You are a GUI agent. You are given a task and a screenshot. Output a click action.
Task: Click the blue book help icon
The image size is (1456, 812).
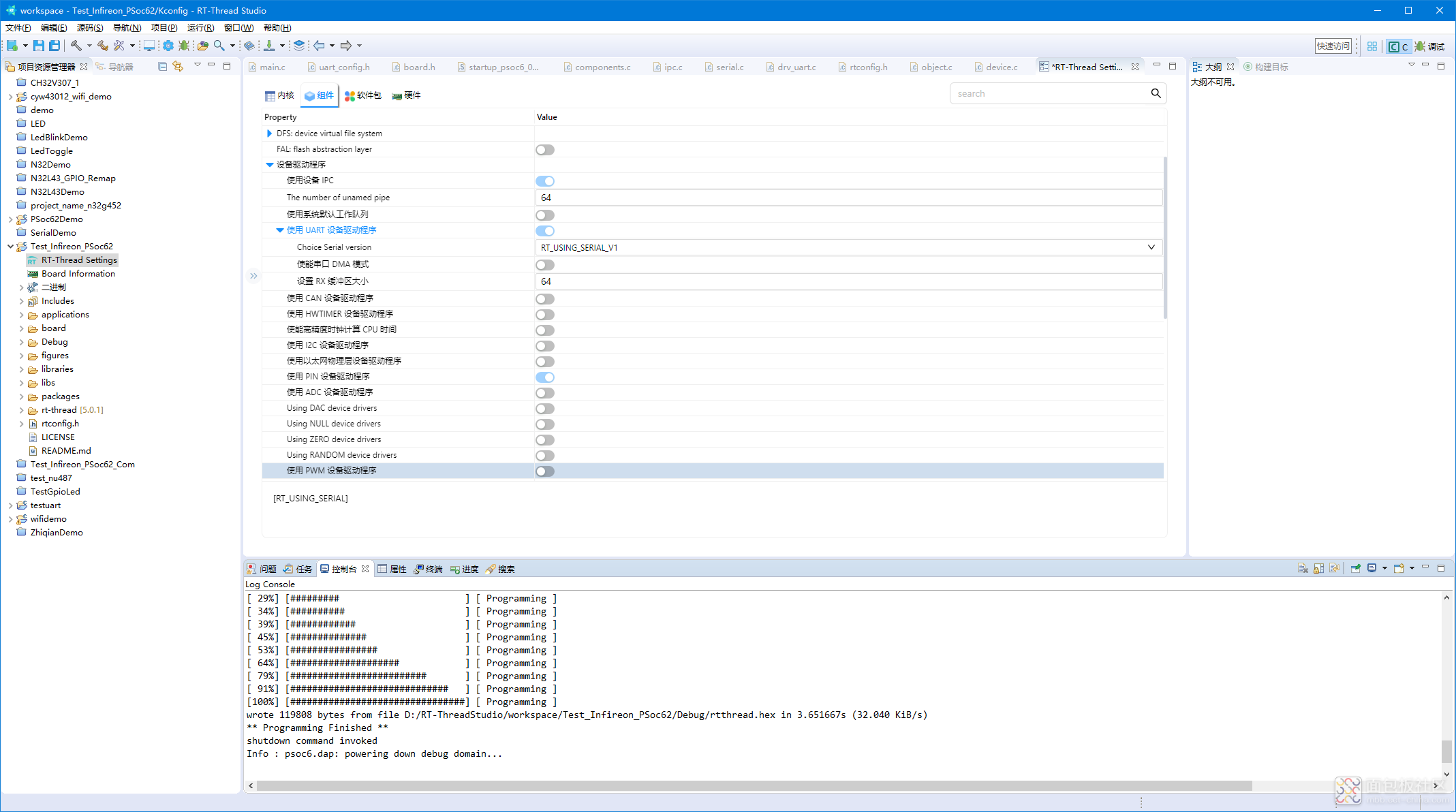click(249, 46)
